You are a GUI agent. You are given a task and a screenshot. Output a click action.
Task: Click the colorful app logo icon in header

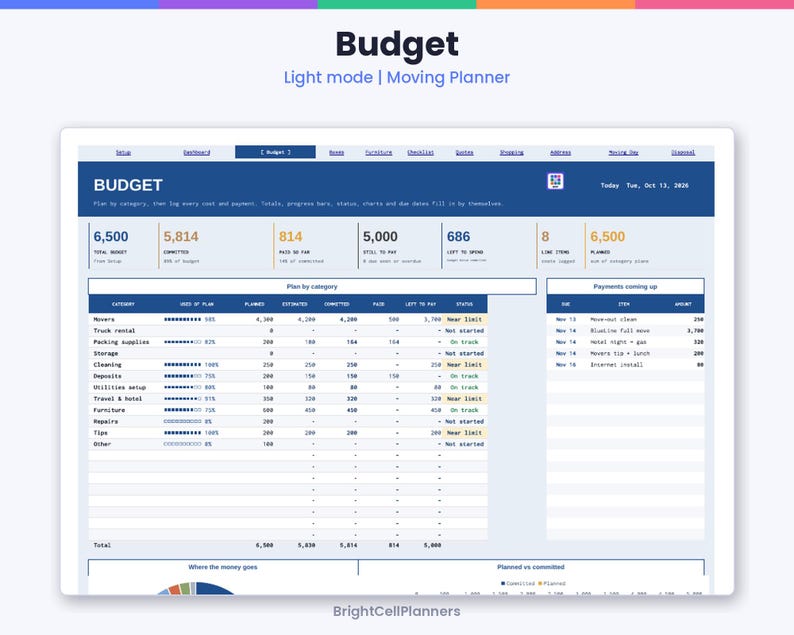point(555,181)
